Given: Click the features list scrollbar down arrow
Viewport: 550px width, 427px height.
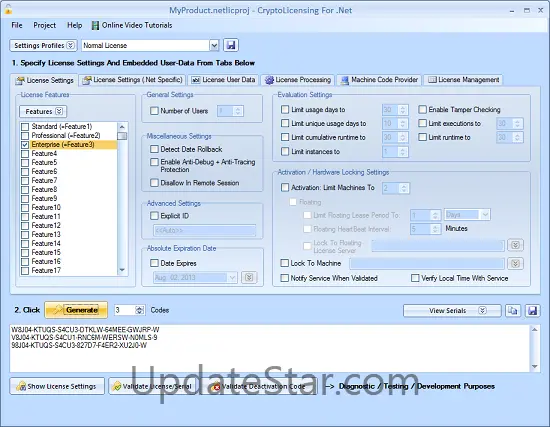Looking at the screenshot, I should (x=122, y=270).
